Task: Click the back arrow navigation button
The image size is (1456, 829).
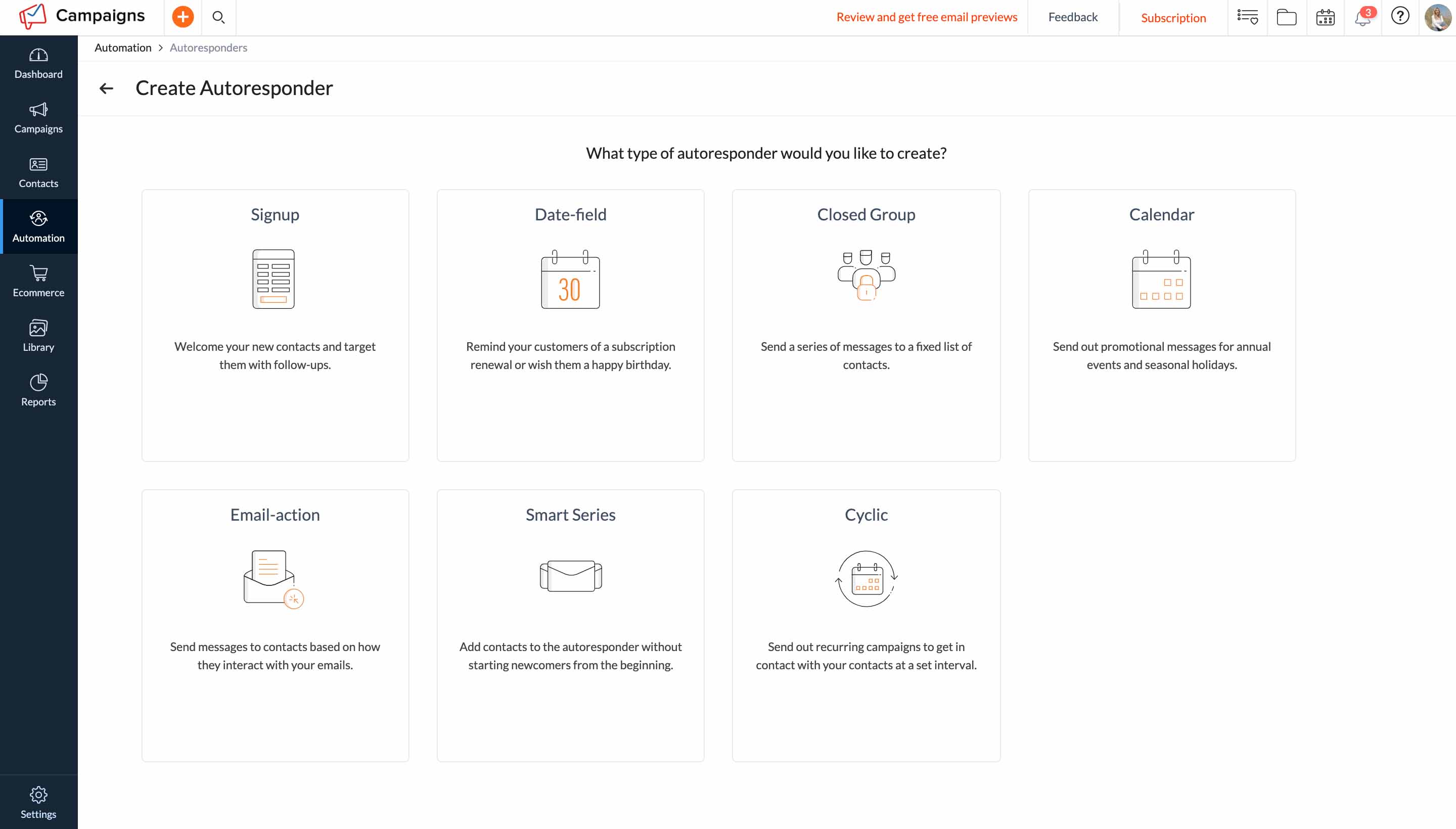Action: pyautogui.click(x=106, y=87)
